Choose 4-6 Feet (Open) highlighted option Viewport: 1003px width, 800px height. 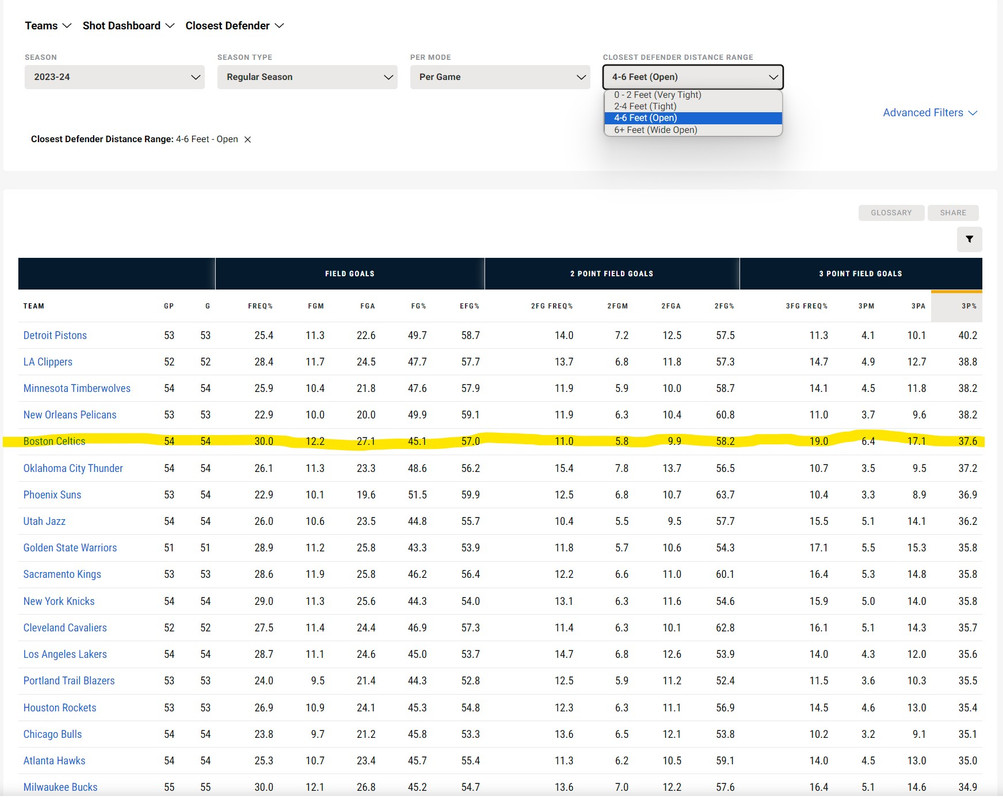tap(693, 118)
